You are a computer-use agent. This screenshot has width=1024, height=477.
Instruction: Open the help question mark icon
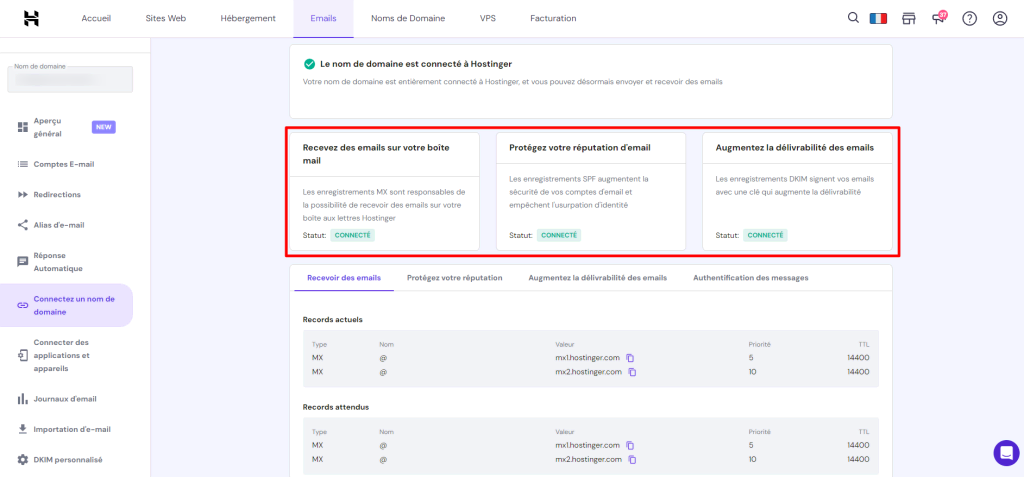pos(969,18)
